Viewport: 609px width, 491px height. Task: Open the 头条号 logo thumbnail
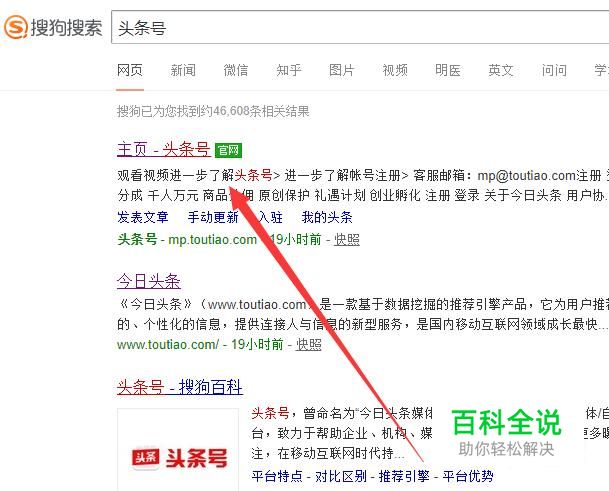coord(178,450)
